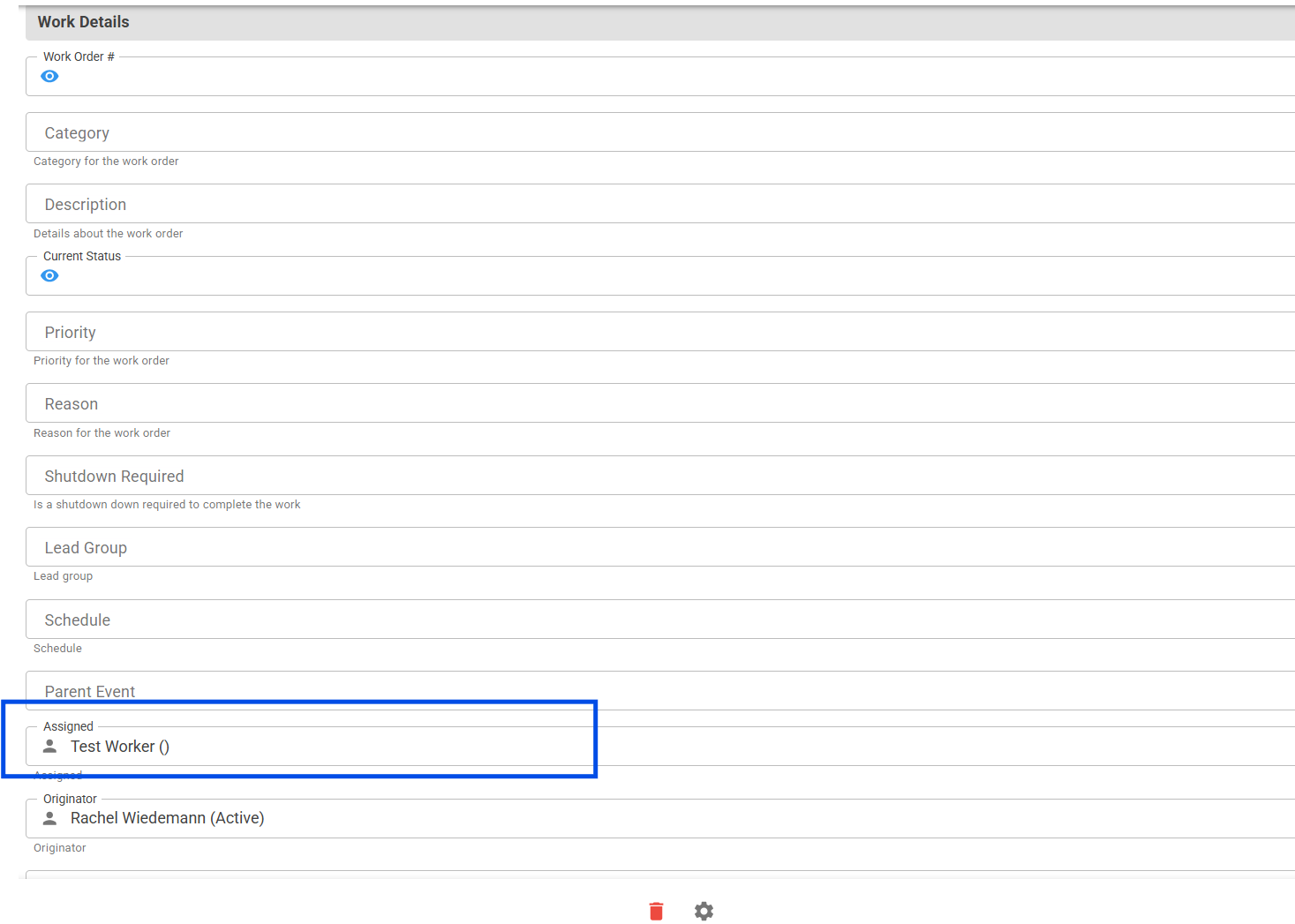This screenshot has height=924, width=1295.
Task: Click the 'Lead group' helper text
Action: click(x=63, y=576)
